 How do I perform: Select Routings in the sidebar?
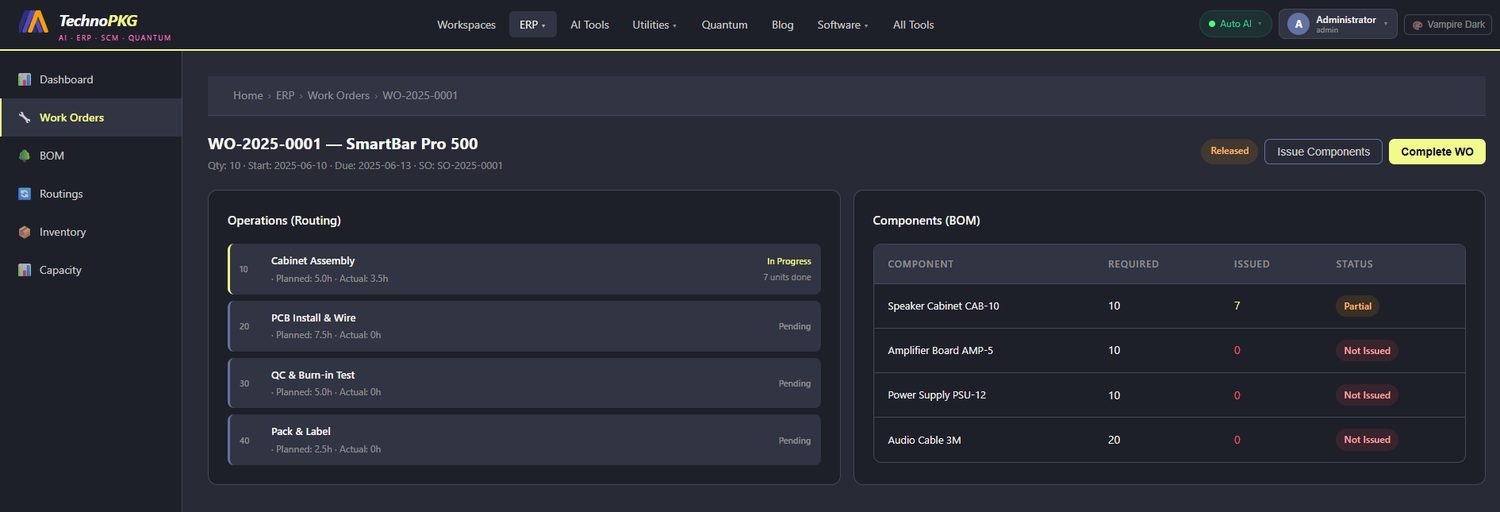point(91,193)
